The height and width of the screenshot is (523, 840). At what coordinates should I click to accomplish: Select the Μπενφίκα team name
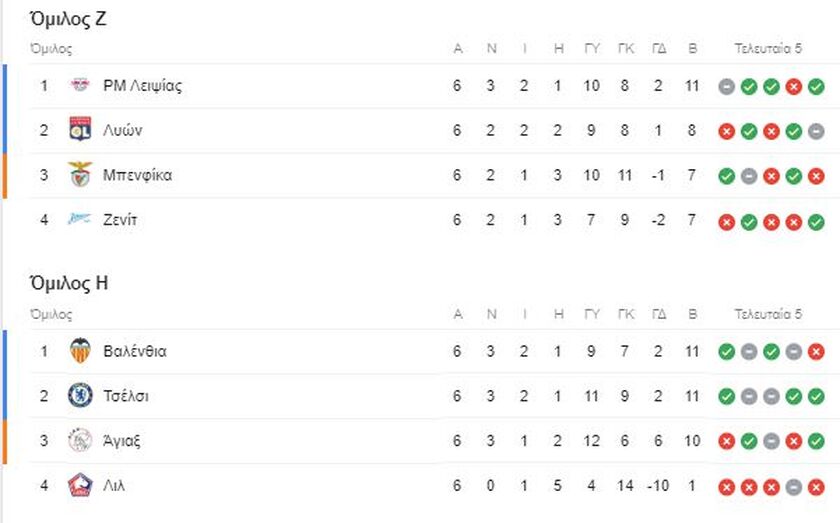[x=137, y=175]
